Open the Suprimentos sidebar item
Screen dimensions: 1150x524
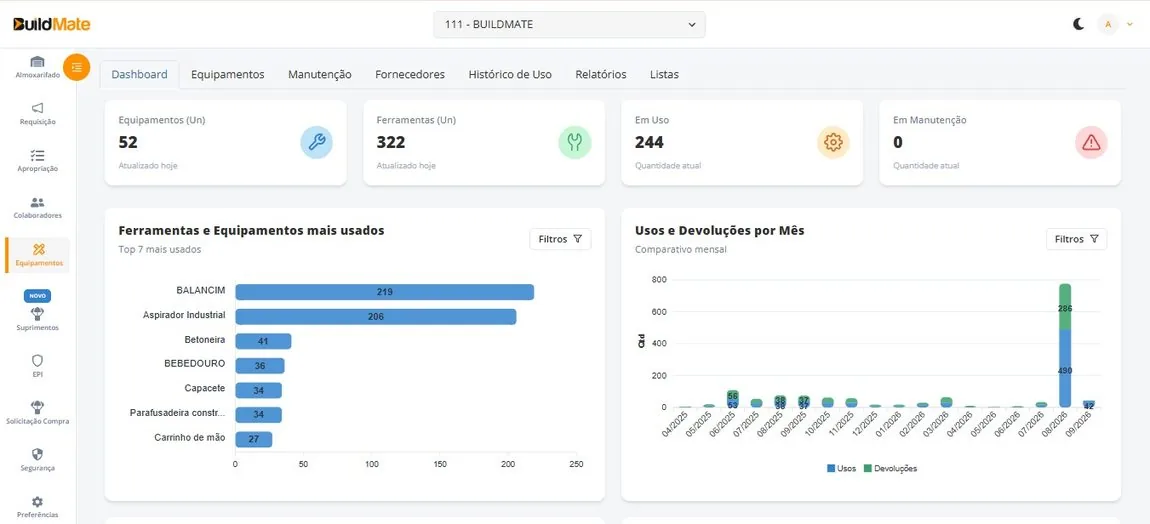pyautogui.click(x=37, y=319)
